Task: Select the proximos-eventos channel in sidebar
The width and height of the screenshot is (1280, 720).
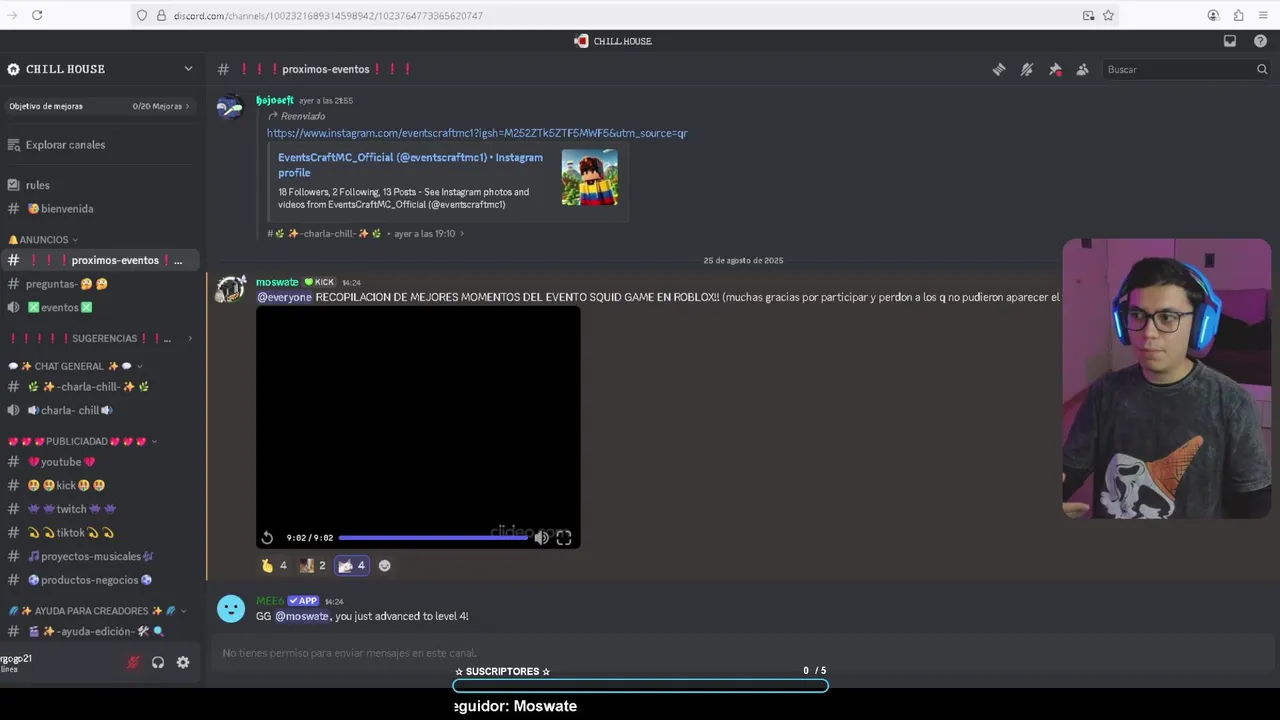Action: coord(100,260)
